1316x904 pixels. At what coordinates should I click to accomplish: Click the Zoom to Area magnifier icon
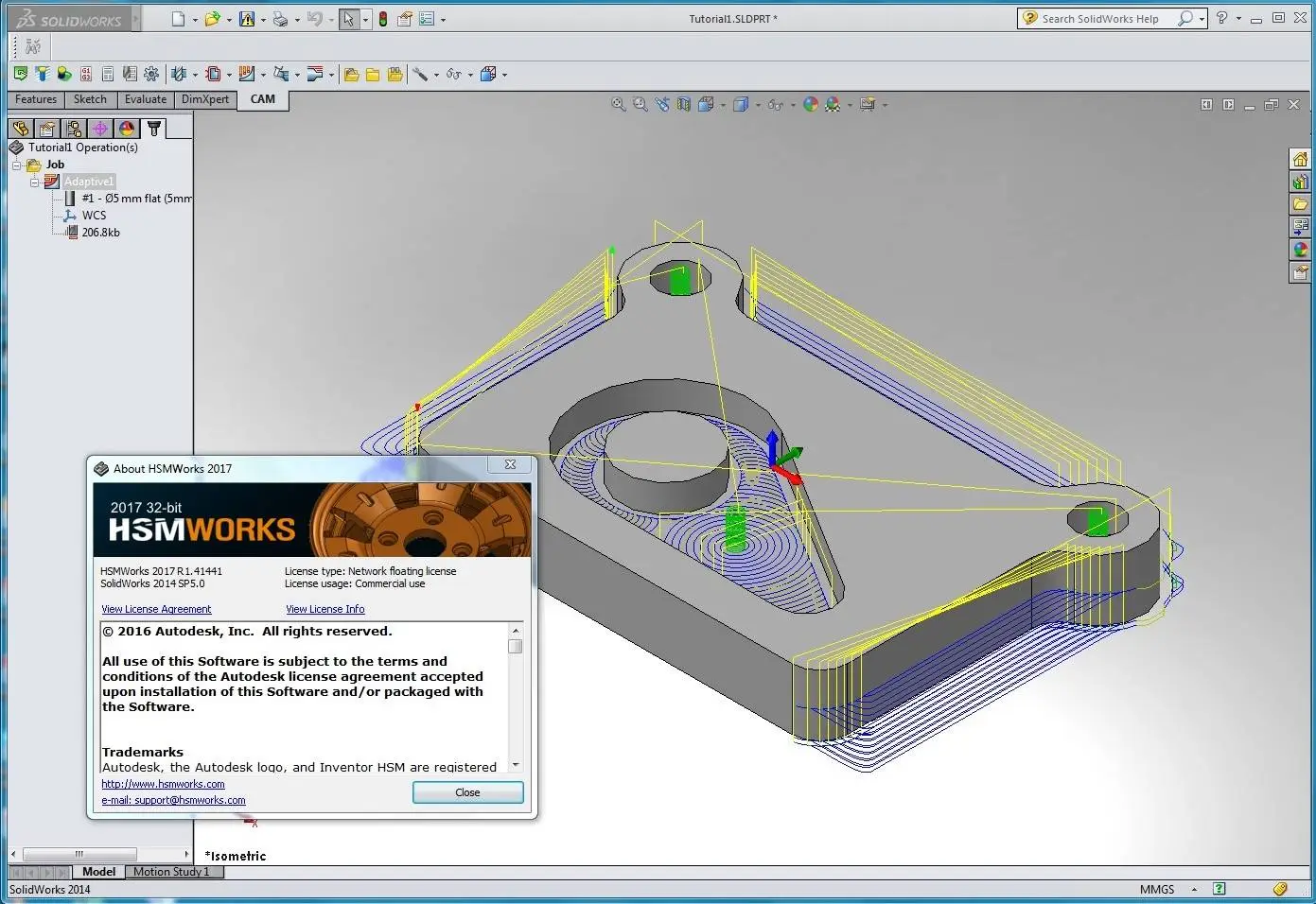click(x=640, y=105)
